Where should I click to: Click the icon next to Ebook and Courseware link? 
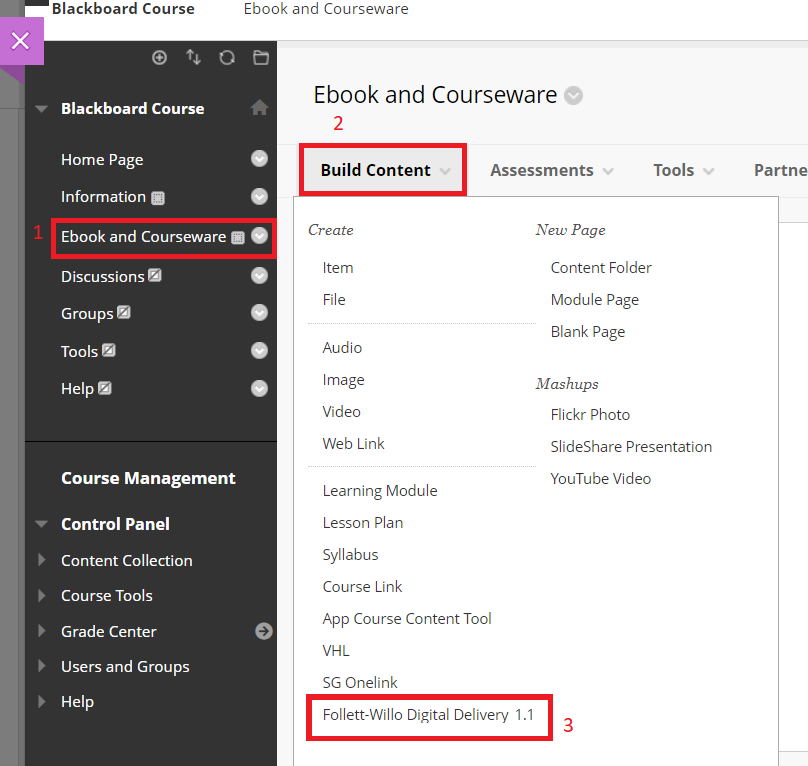click(238, 238)
